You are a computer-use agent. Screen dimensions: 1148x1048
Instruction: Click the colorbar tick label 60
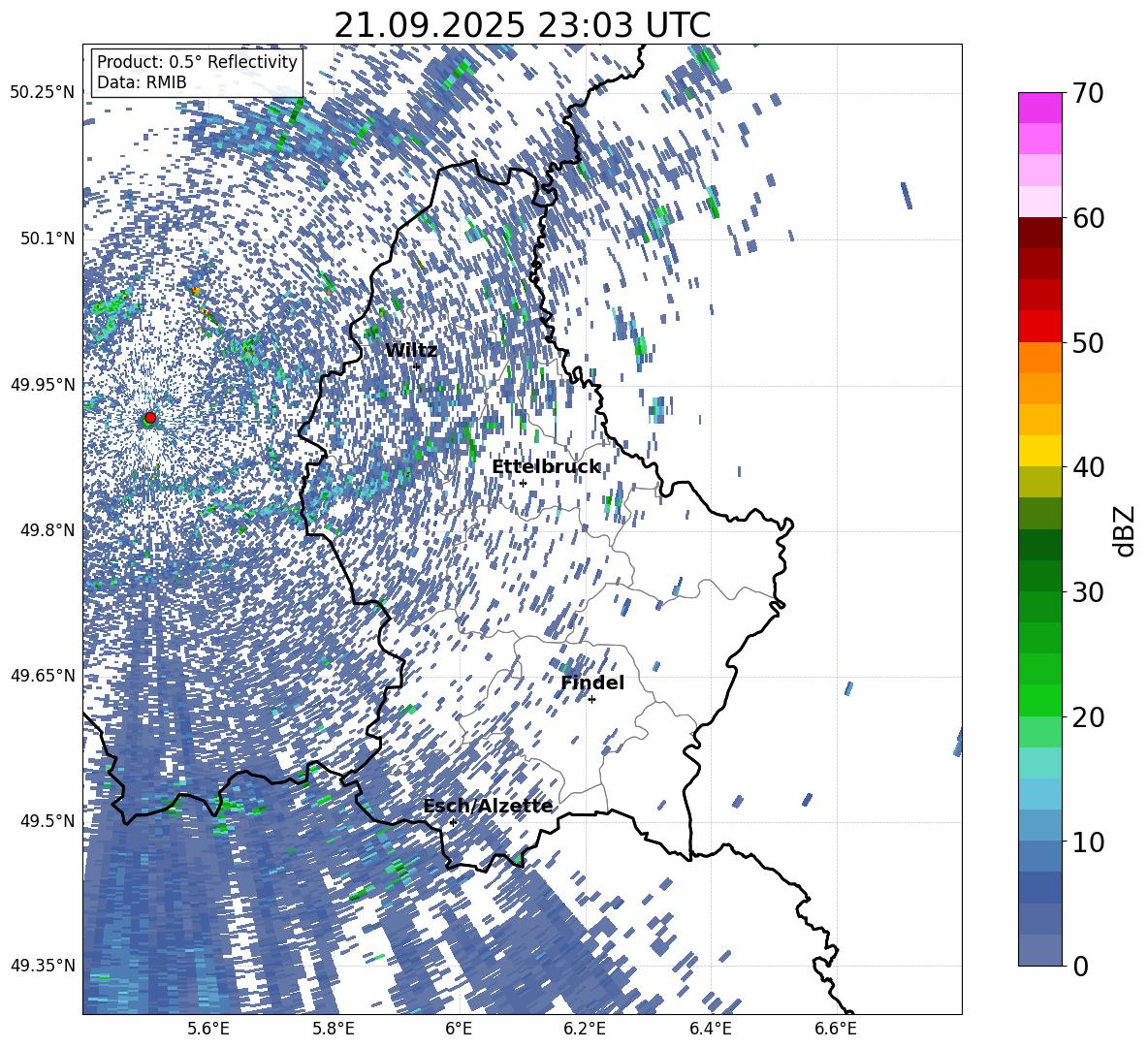[1088, 218]
